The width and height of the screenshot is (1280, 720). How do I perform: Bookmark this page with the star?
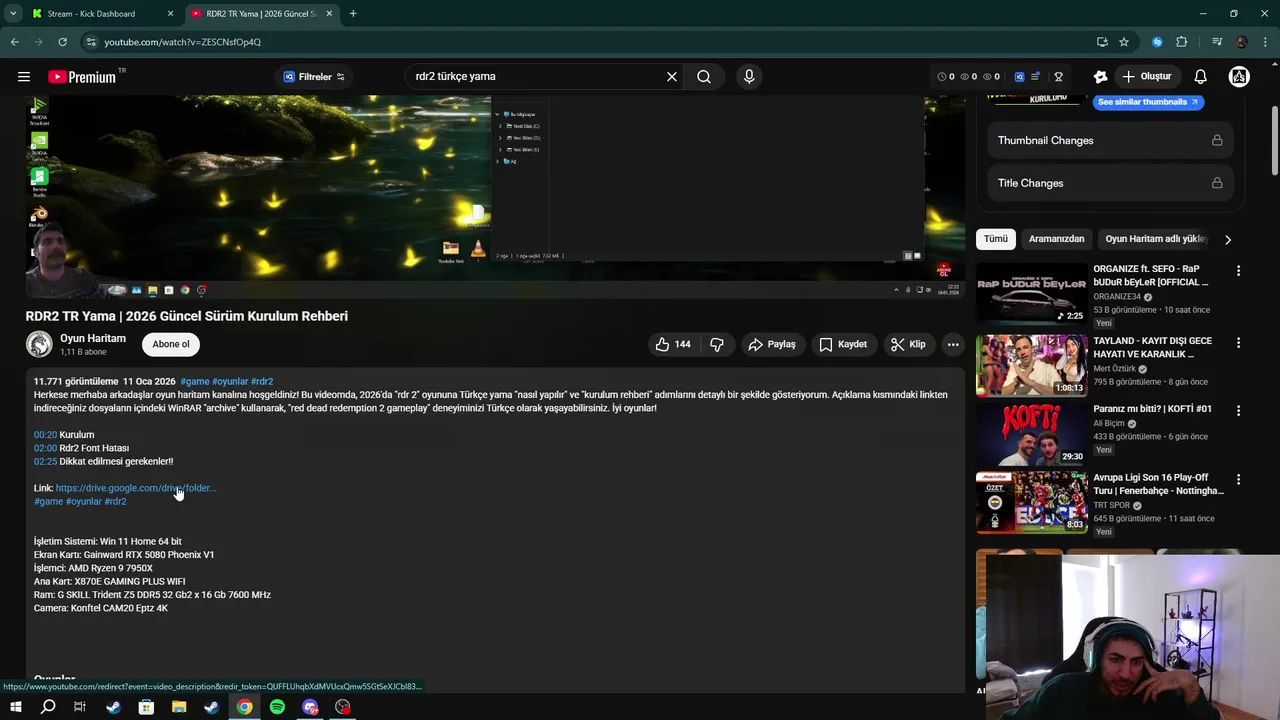point(1124,42)
